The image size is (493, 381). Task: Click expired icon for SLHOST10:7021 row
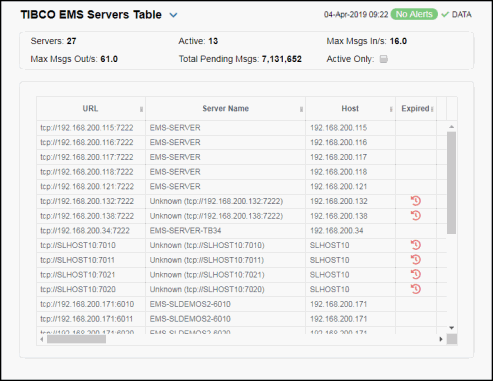(416, 274)
